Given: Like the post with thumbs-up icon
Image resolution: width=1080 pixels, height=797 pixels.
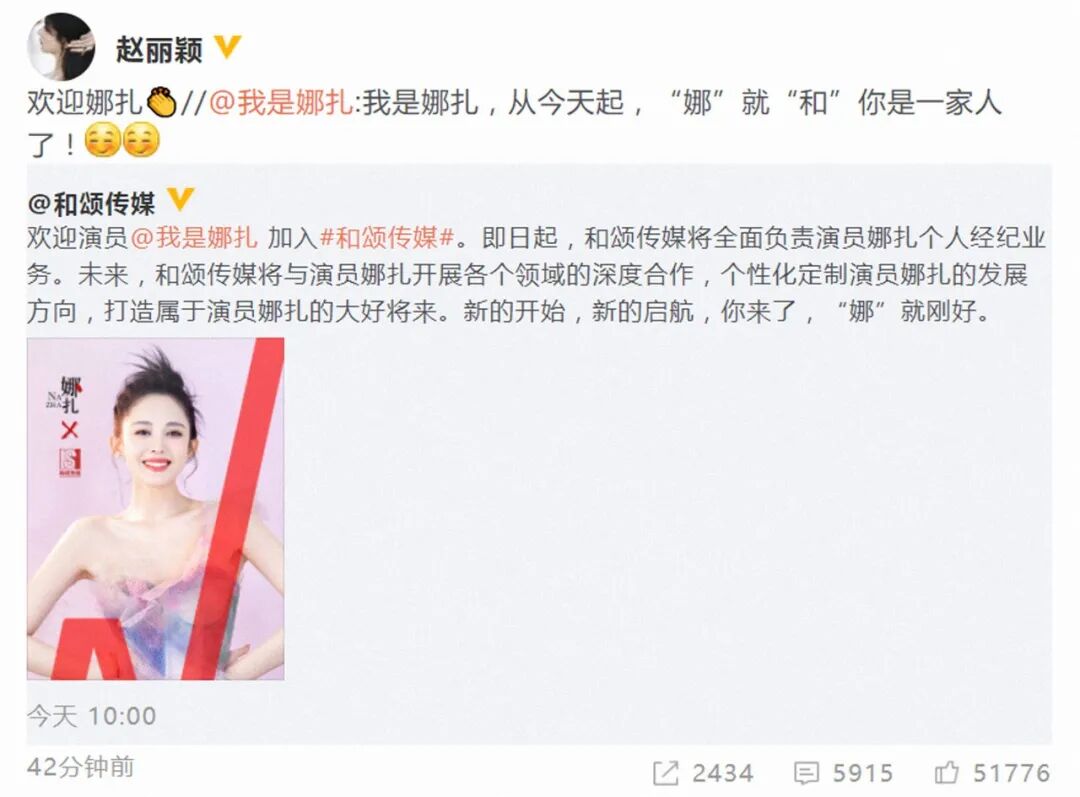Looking at the screenshot, I should 946,772.
